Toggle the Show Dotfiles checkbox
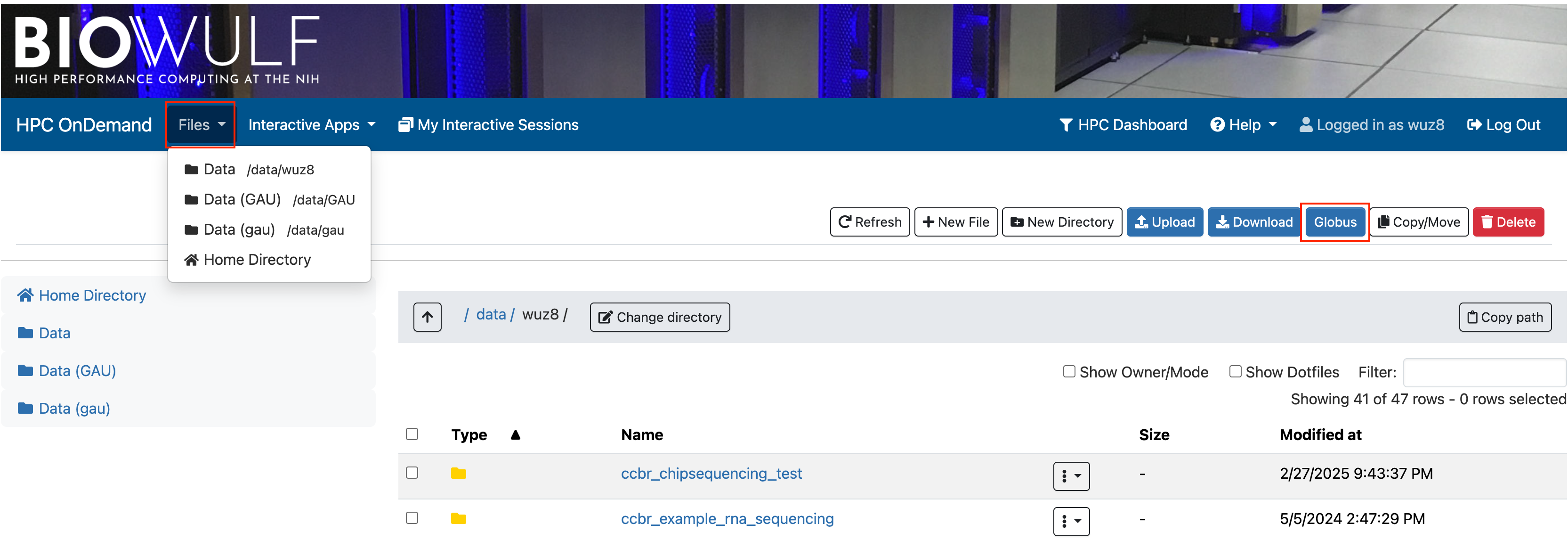Screen dimensions: 1568x540 click(x=1235, y=371)
